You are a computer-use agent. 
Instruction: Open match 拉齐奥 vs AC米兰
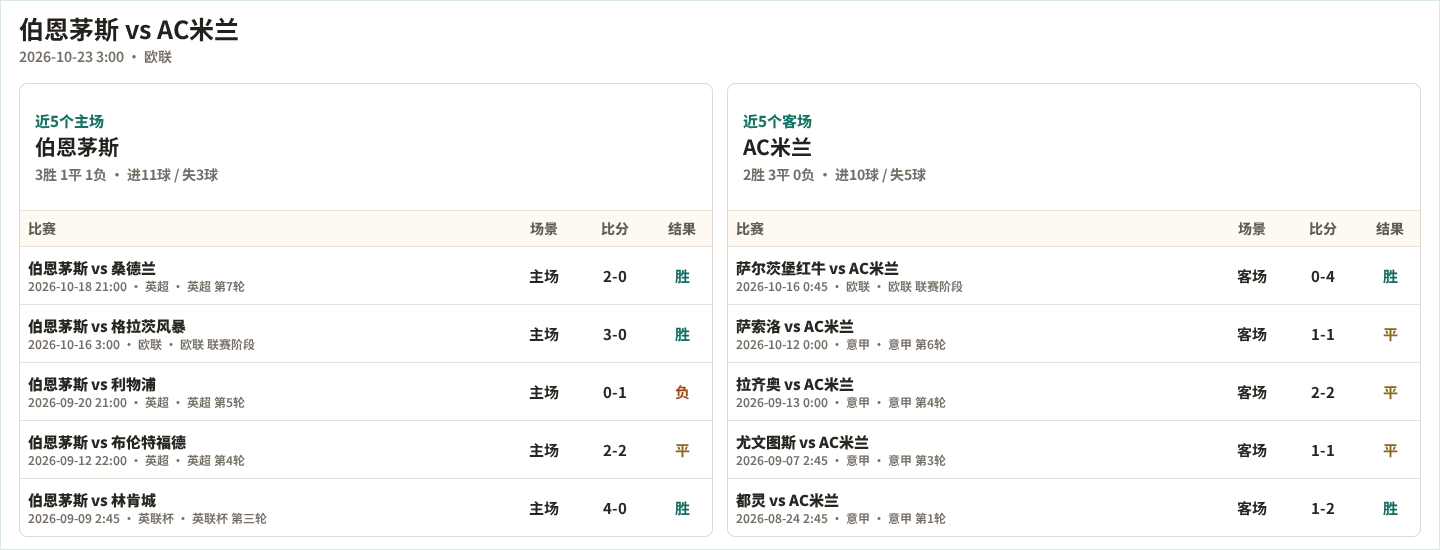click(795, 384)
